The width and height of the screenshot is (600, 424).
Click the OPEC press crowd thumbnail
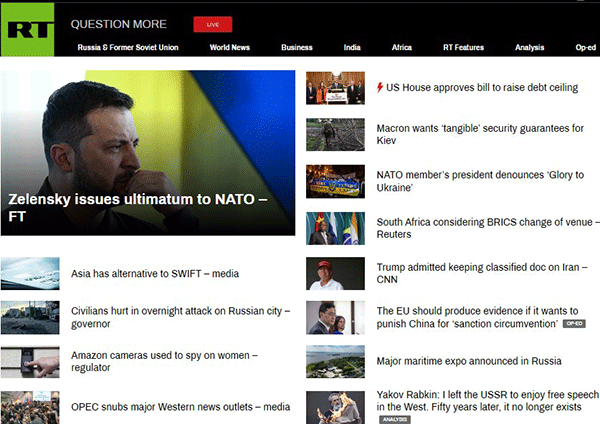click(30, 407)
